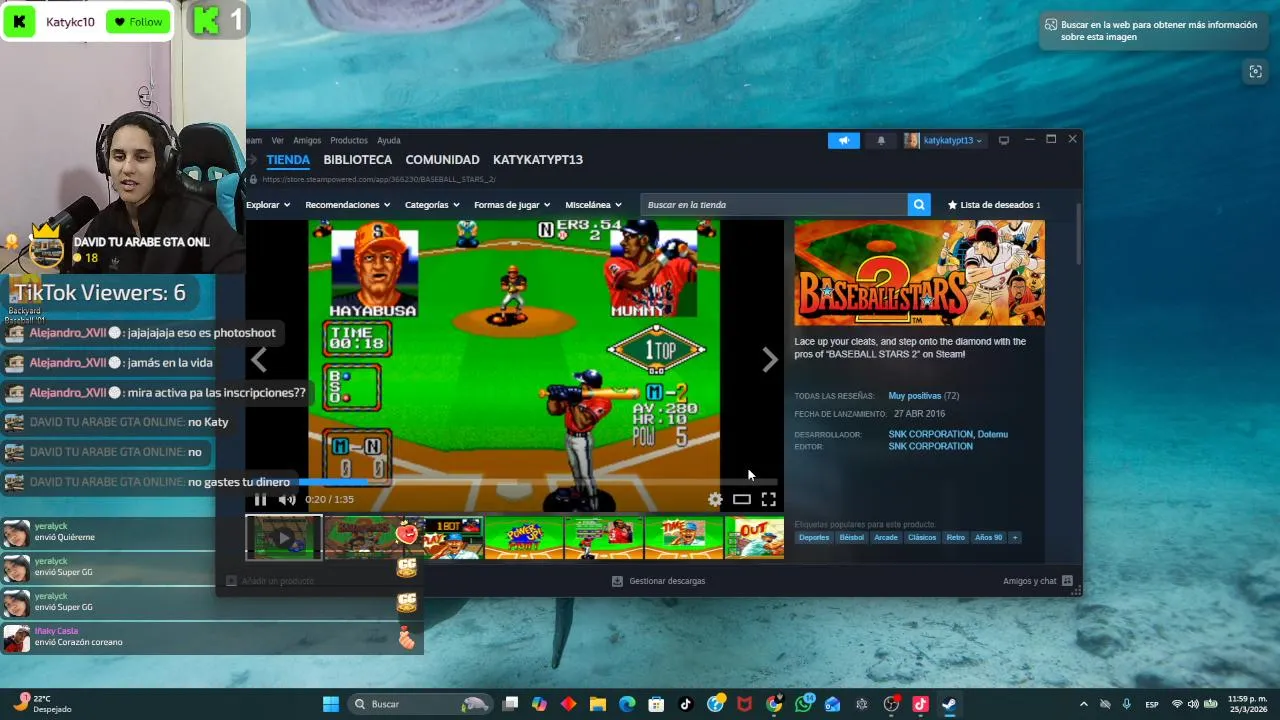Select the Años 90 tag
Viewport: 1280px width, 720px height.
989,538
